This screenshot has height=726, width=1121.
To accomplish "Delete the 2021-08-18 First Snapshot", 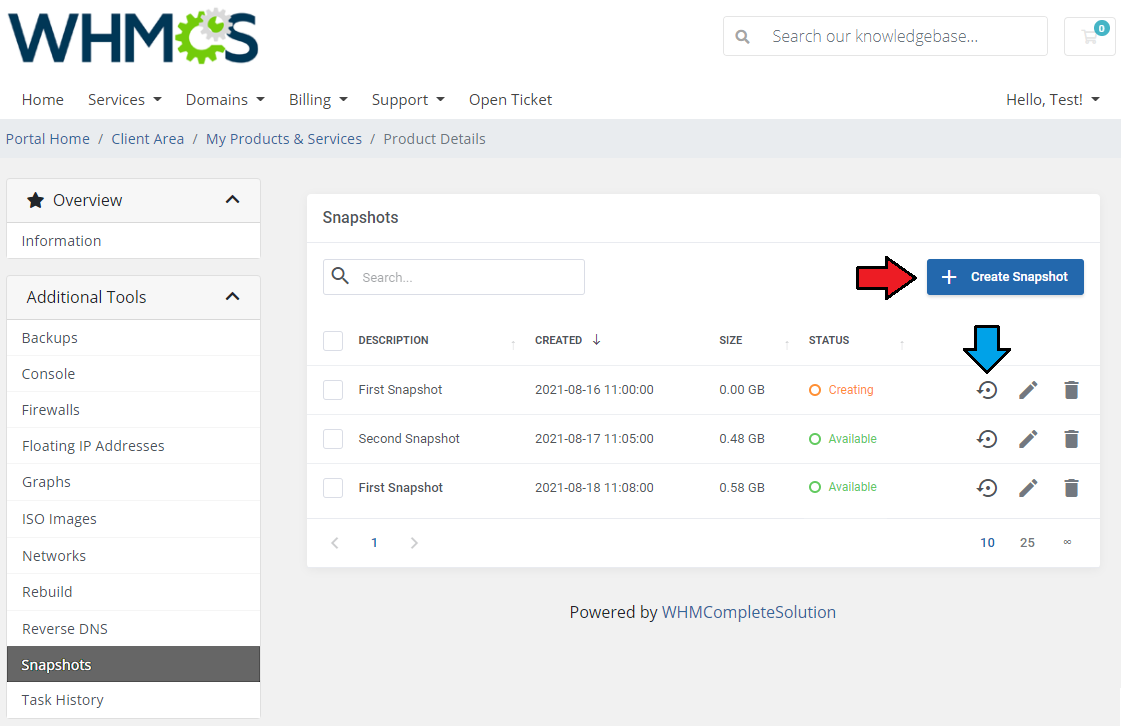I will [x=1071, y=488].
